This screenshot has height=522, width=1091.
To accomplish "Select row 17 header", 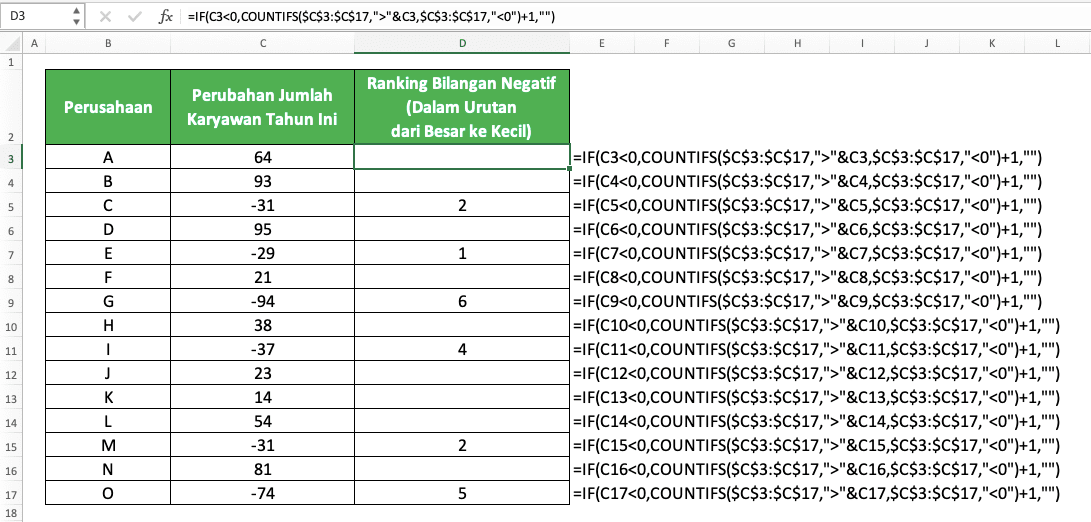I will [11, 493].
